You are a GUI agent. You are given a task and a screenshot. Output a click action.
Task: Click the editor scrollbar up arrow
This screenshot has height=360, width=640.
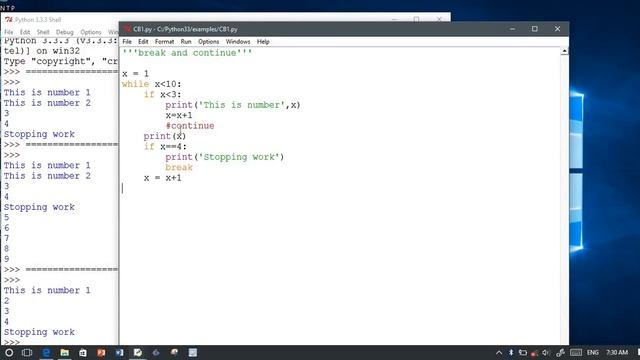[x=564, y=51]
